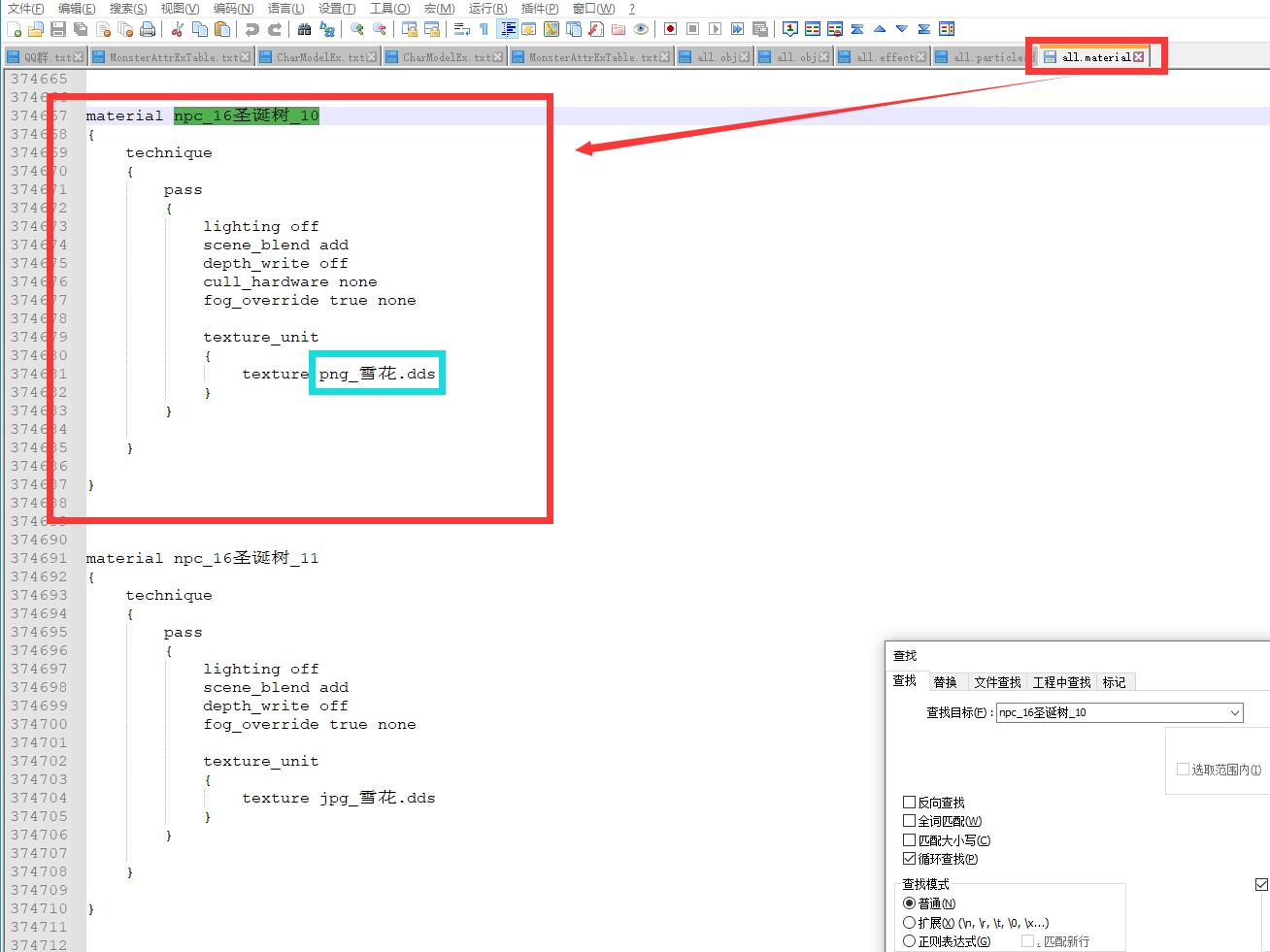The height and width of the screenshot is (952, 1270).
Task: Click the highlighted npc_16圣诞树_10 match
Action: point(247,115)
